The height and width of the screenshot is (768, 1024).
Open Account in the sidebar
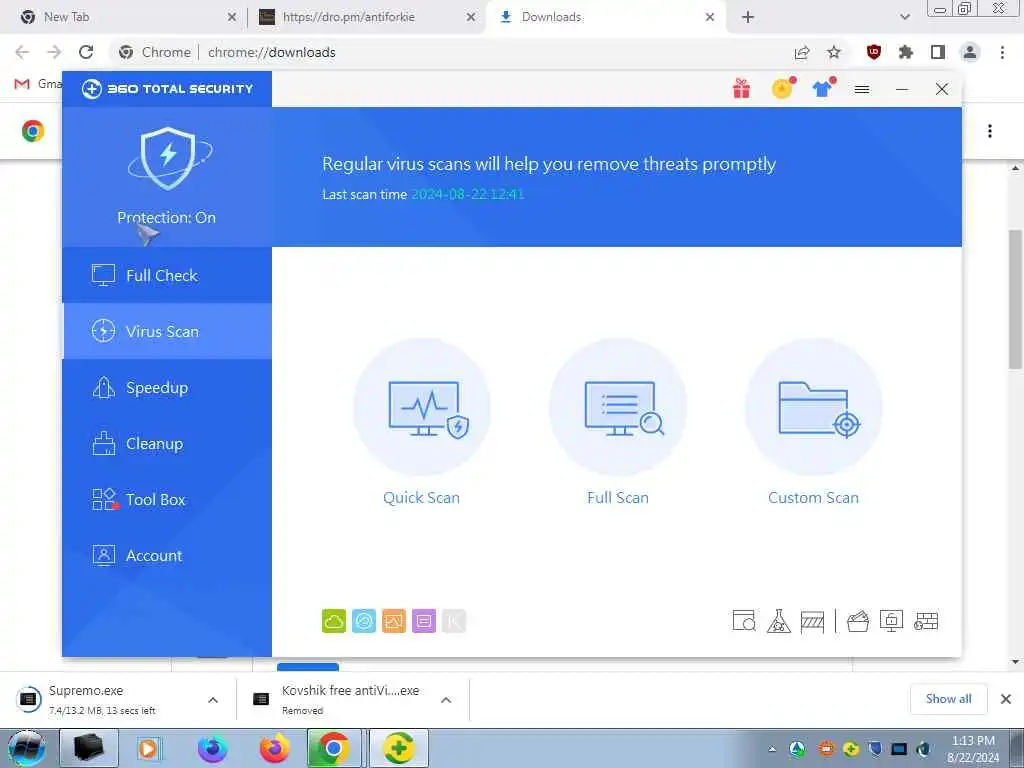(x=167, y=556)
